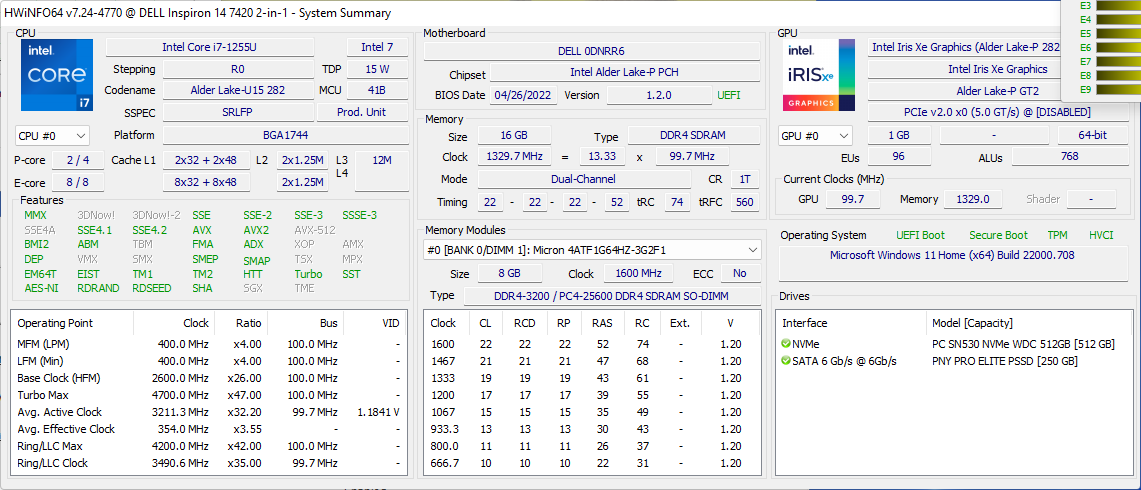
Task: Click the Alder Lake-P GT2 field
Action: [966, 91]
